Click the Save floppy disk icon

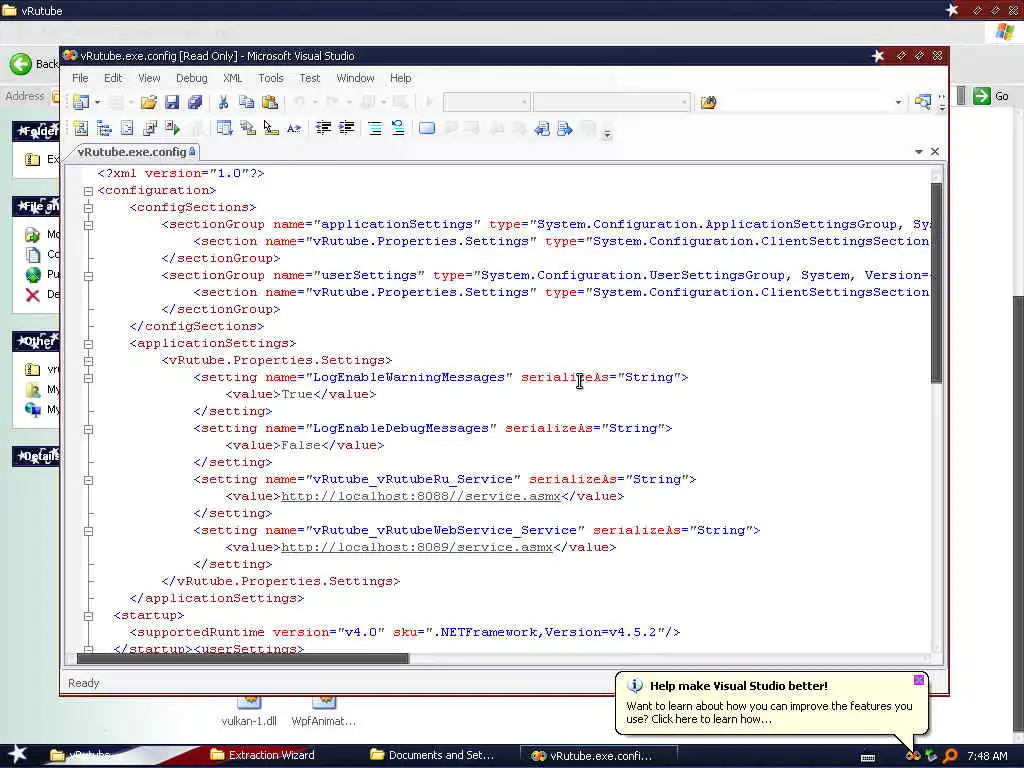pyautogui.click(x=172, y=102)
